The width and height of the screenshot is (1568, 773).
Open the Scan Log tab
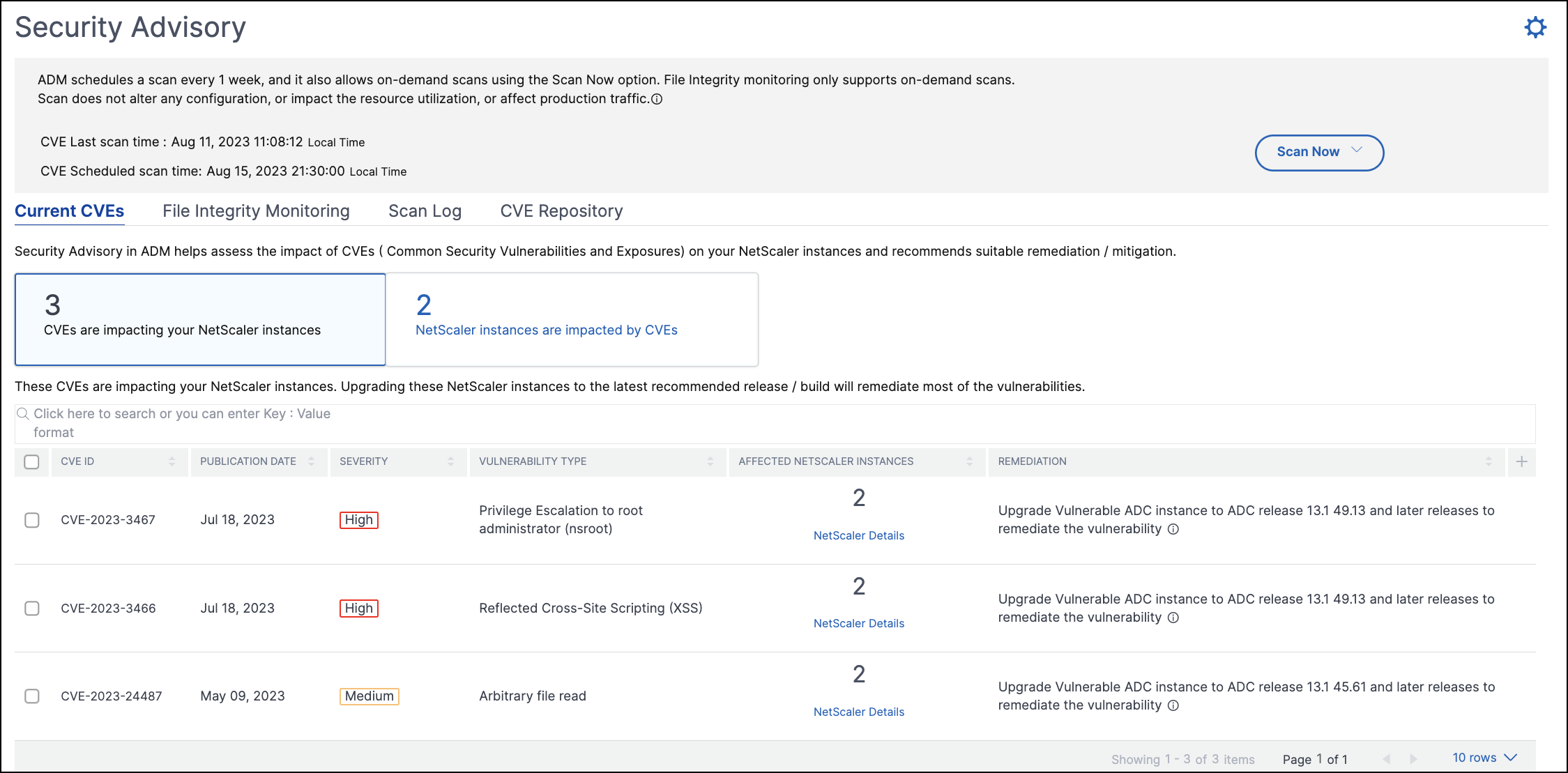(425, 211)
